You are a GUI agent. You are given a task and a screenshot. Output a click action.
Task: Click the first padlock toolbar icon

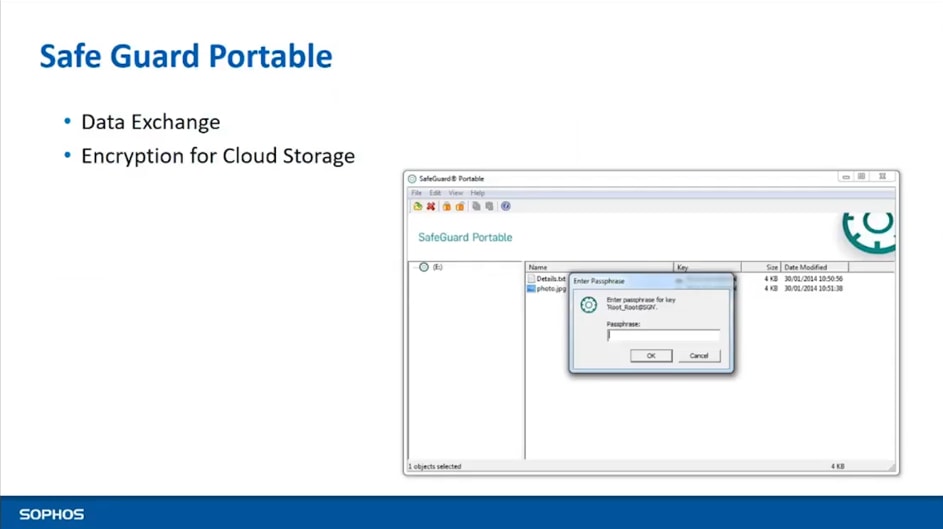coord(447,207)
